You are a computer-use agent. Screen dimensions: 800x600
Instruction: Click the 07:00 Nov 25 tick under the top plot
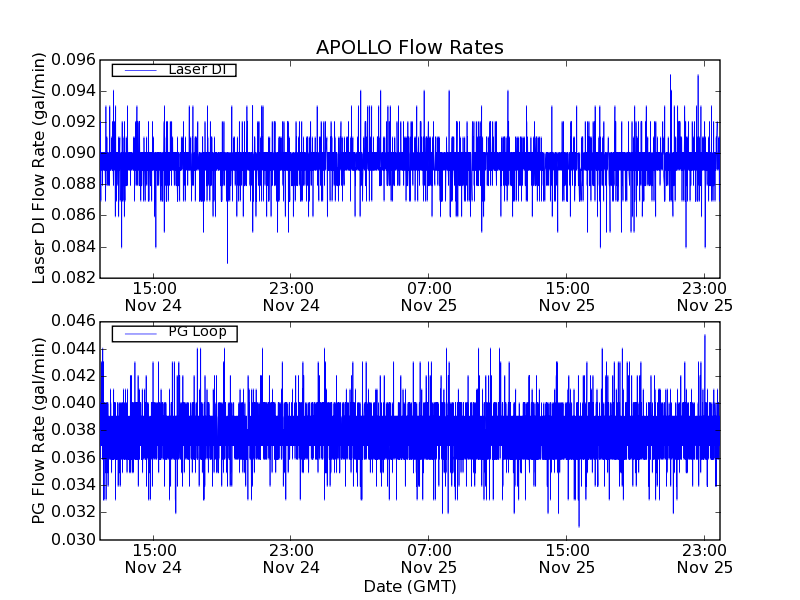[429, 296]
